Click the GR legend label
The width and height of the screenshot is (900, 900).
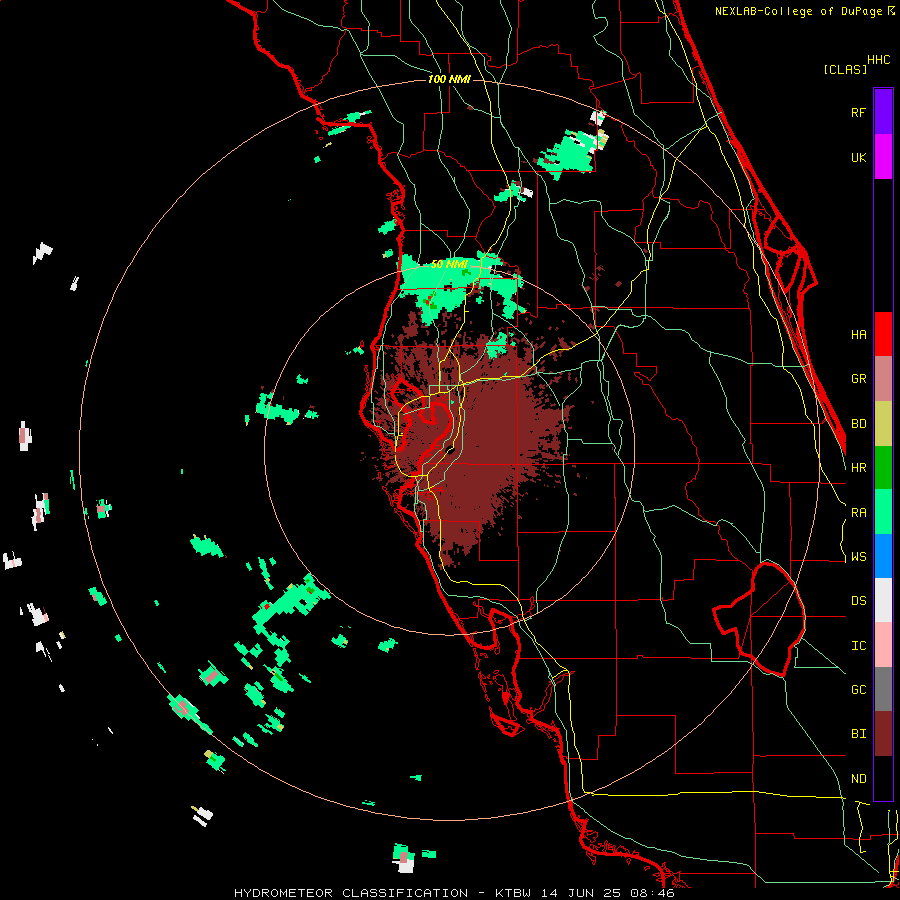[x=858, y=379]
